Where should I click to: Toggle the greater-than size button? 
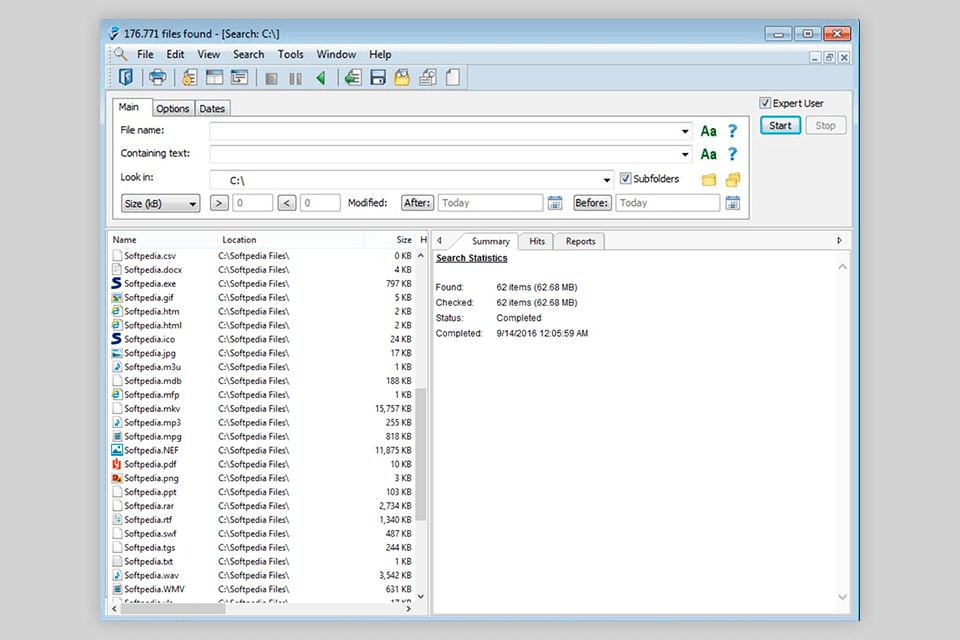(219, 203)
